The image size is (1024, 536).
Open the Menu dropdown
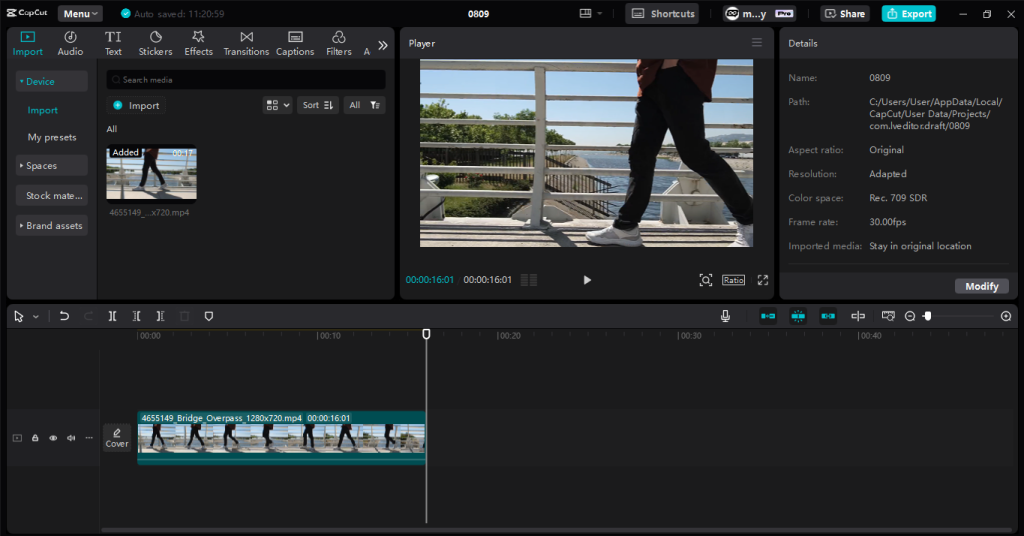click(x=80, y=14)
